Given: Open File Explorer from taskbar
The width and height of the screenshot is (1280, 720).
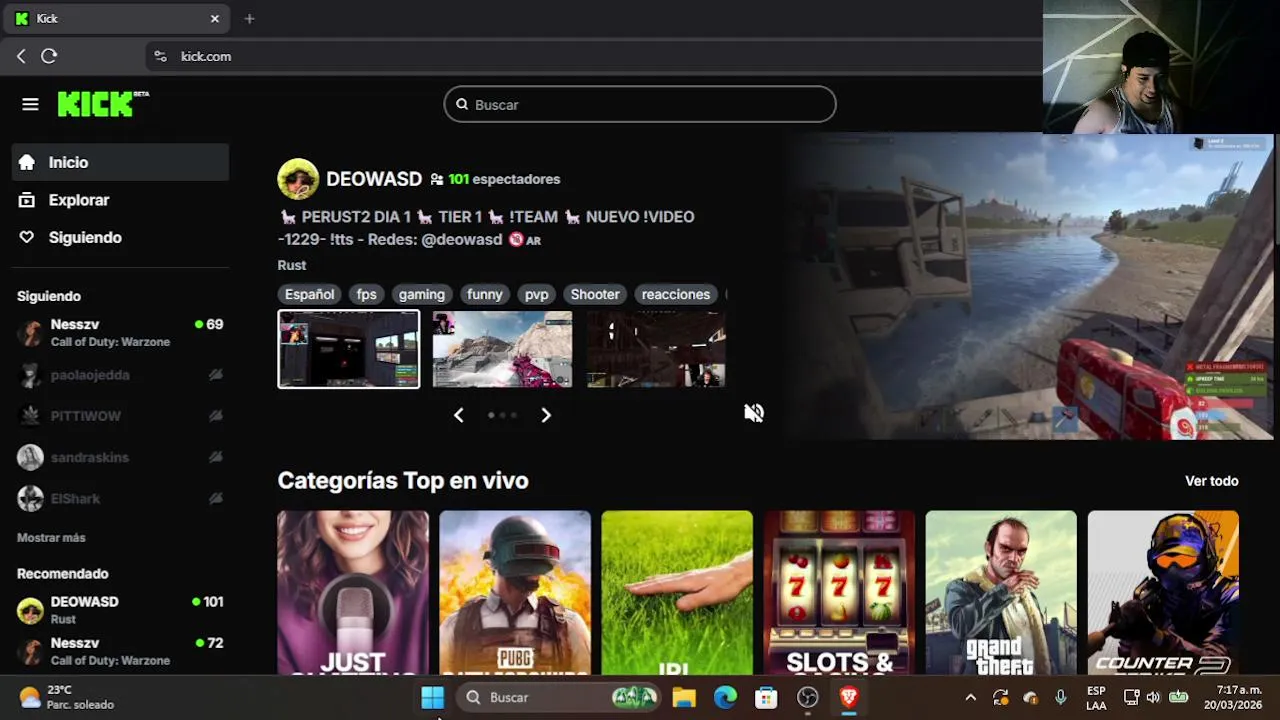Looking at the screenshot, I should coord(684,697).
